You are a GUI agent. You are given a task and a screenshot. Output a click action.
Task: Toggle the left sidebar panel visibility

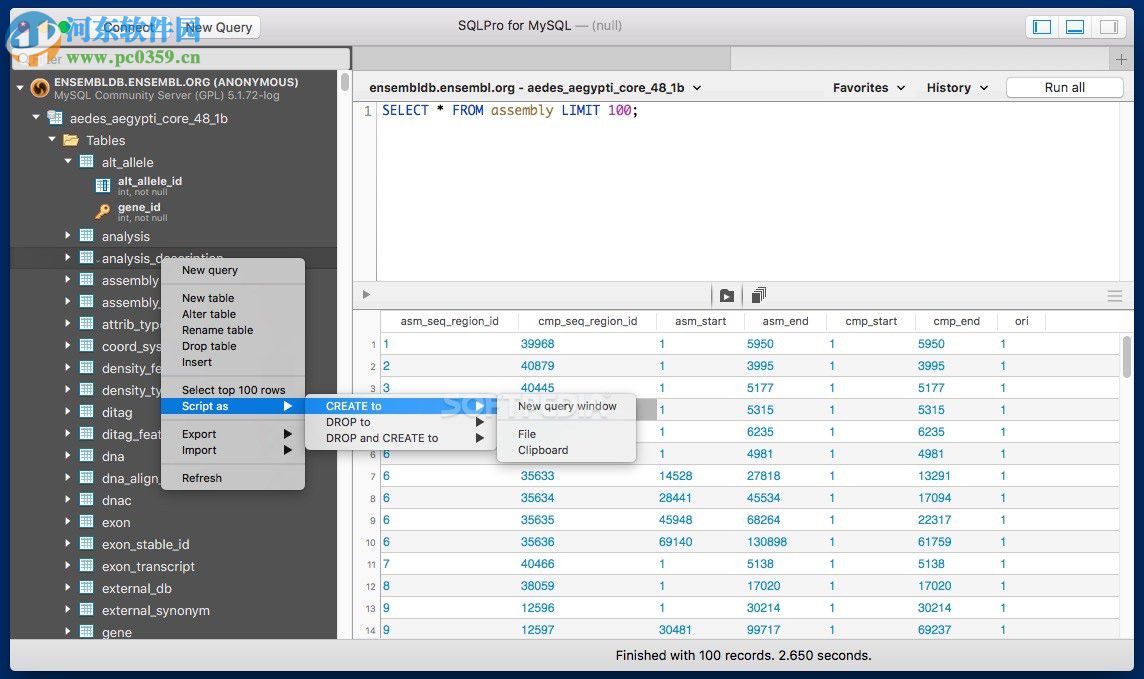click(x=1040, y=27)
